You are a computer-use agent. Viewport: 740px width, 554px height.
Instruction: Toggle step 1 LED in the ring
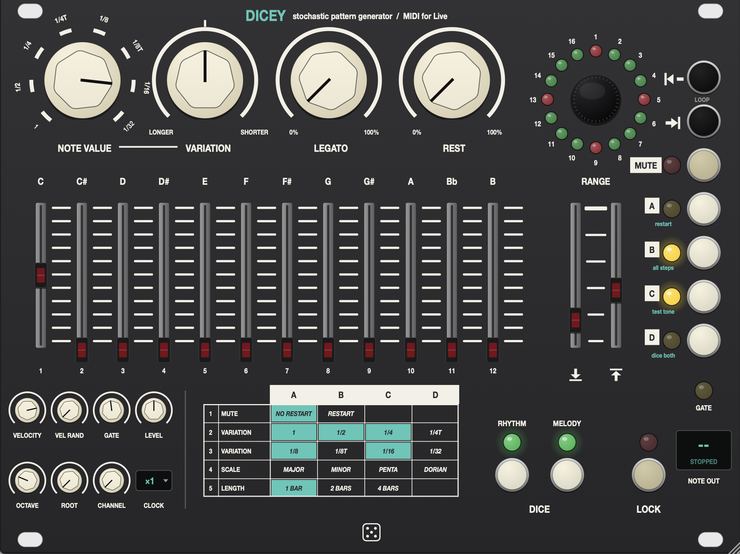coord(596,50)
